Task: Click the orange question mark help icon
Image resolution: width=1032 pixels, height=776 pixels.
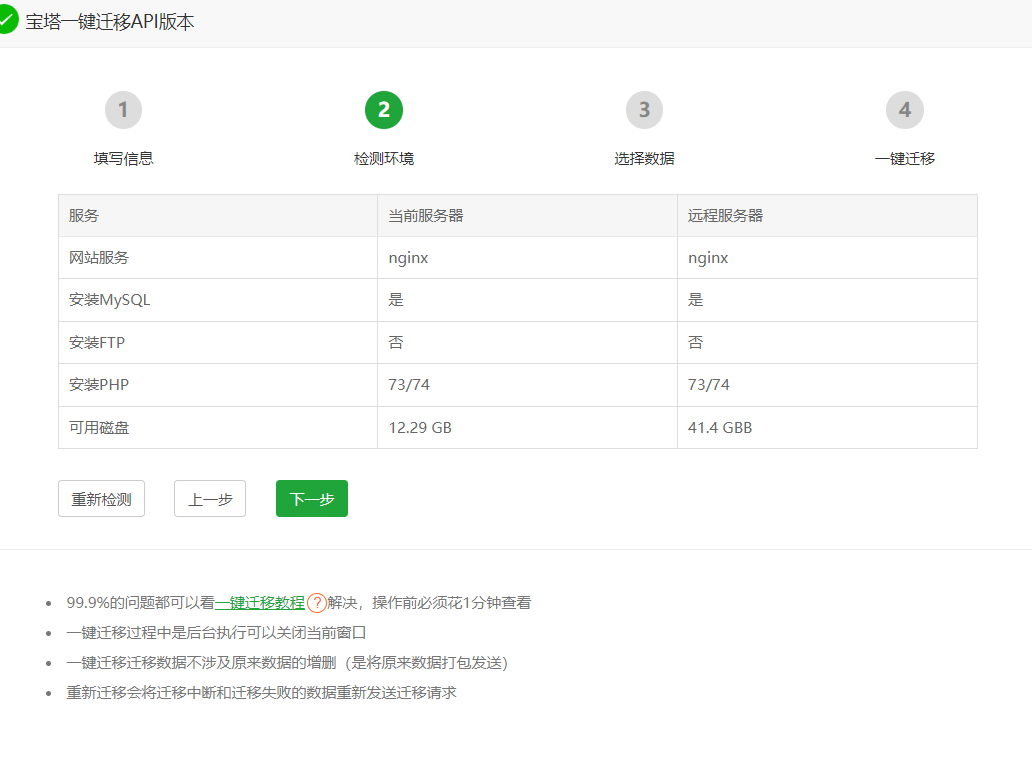Action: [x=316, y=603]
